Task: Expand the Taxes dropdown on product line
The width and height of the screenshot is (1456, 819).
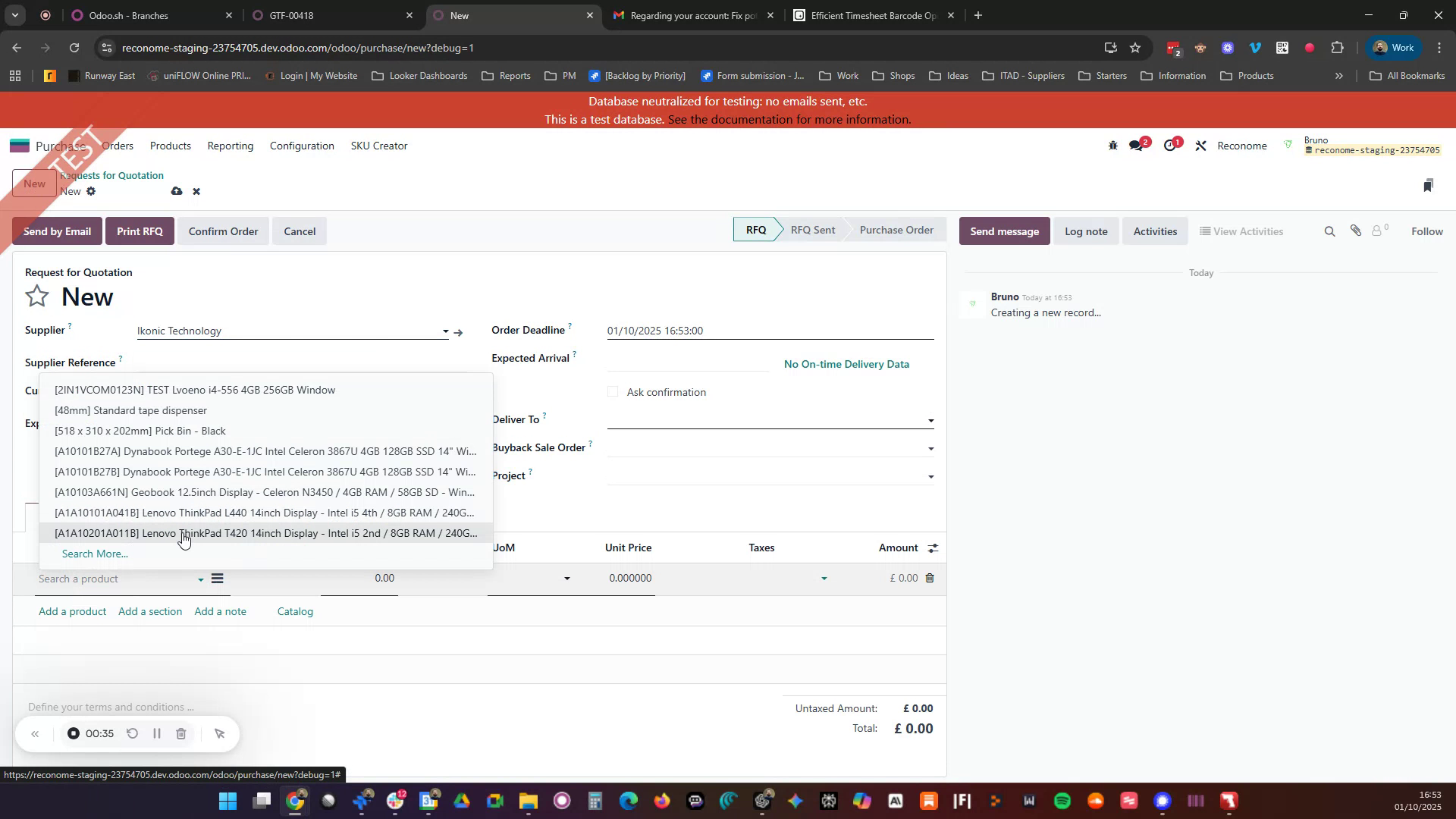Action: click(824, 578)
